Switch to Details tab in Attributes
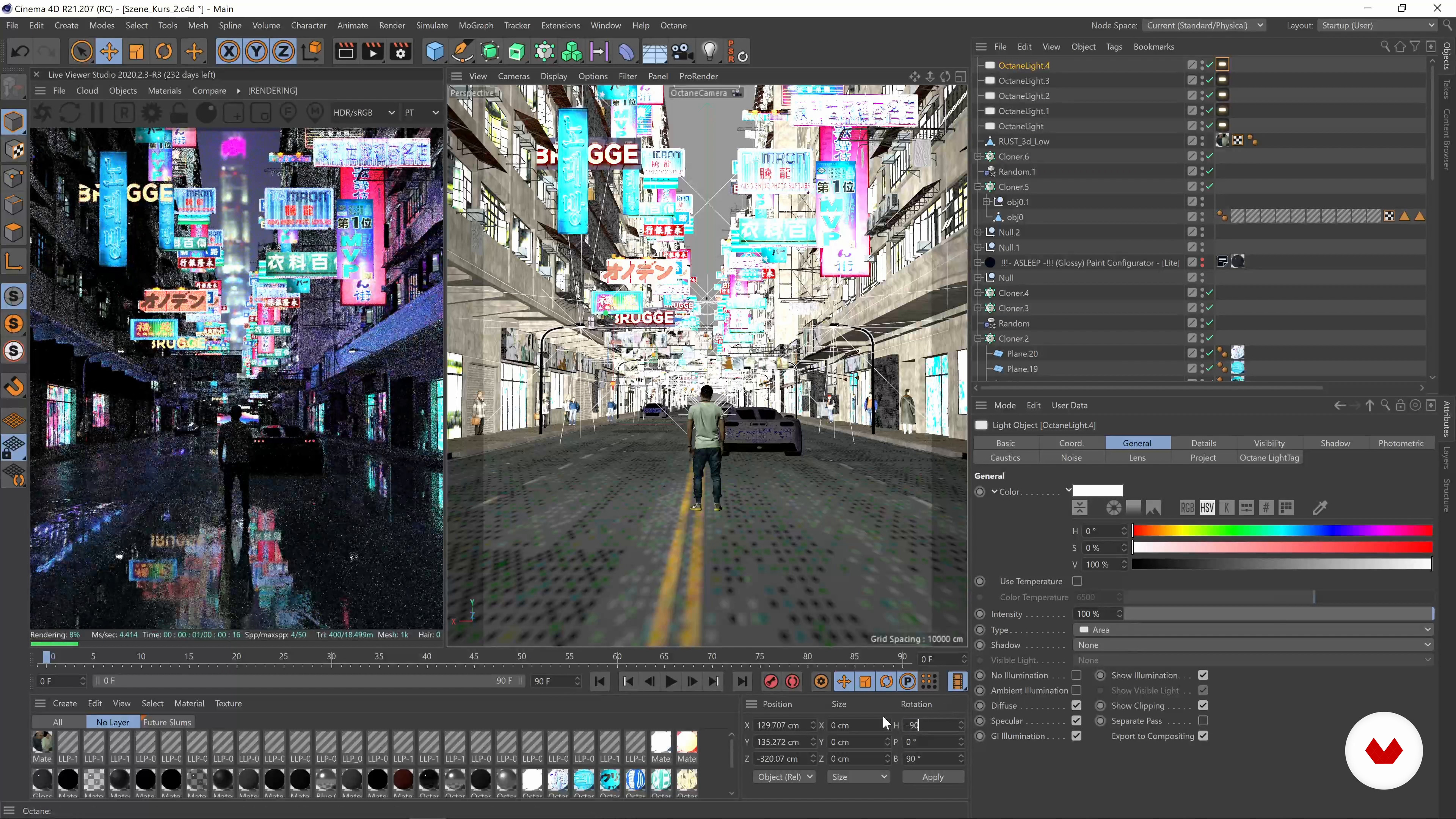Screen dimensions: 1456x819 (1203, 443)
